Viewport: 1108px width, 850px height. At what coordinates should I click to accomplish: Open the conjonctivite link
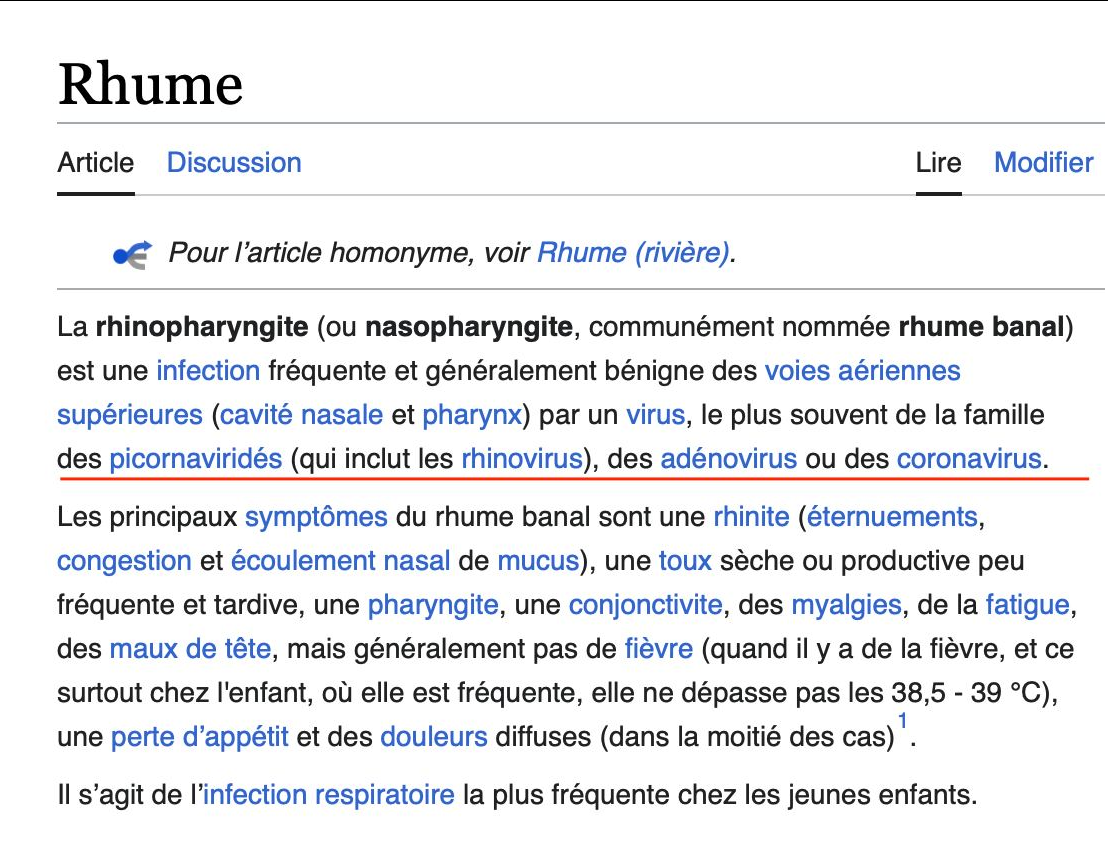(x=645, y=605)
